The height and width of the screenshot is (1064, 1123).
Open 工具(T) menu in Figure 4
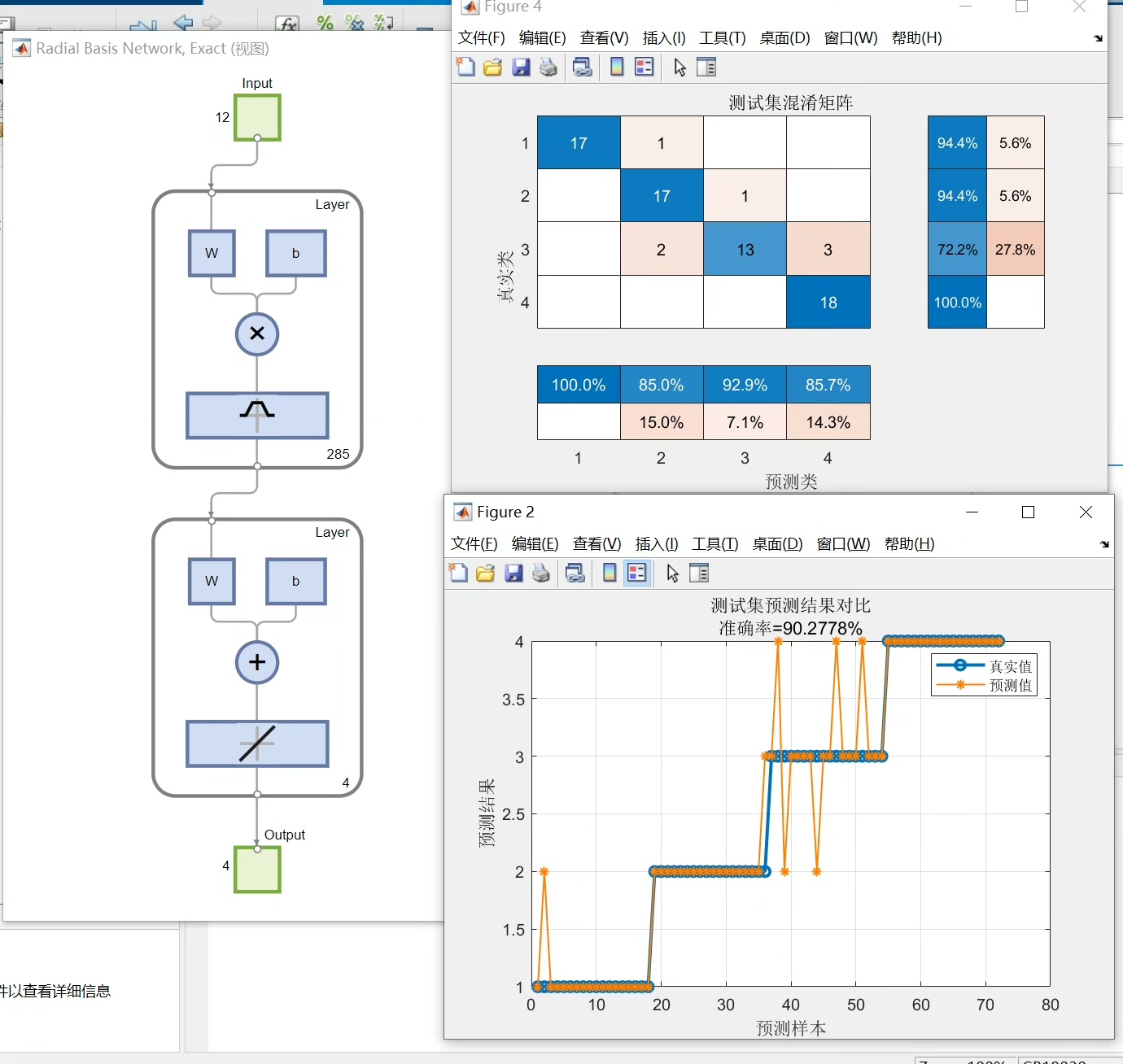tap(723, 38)
